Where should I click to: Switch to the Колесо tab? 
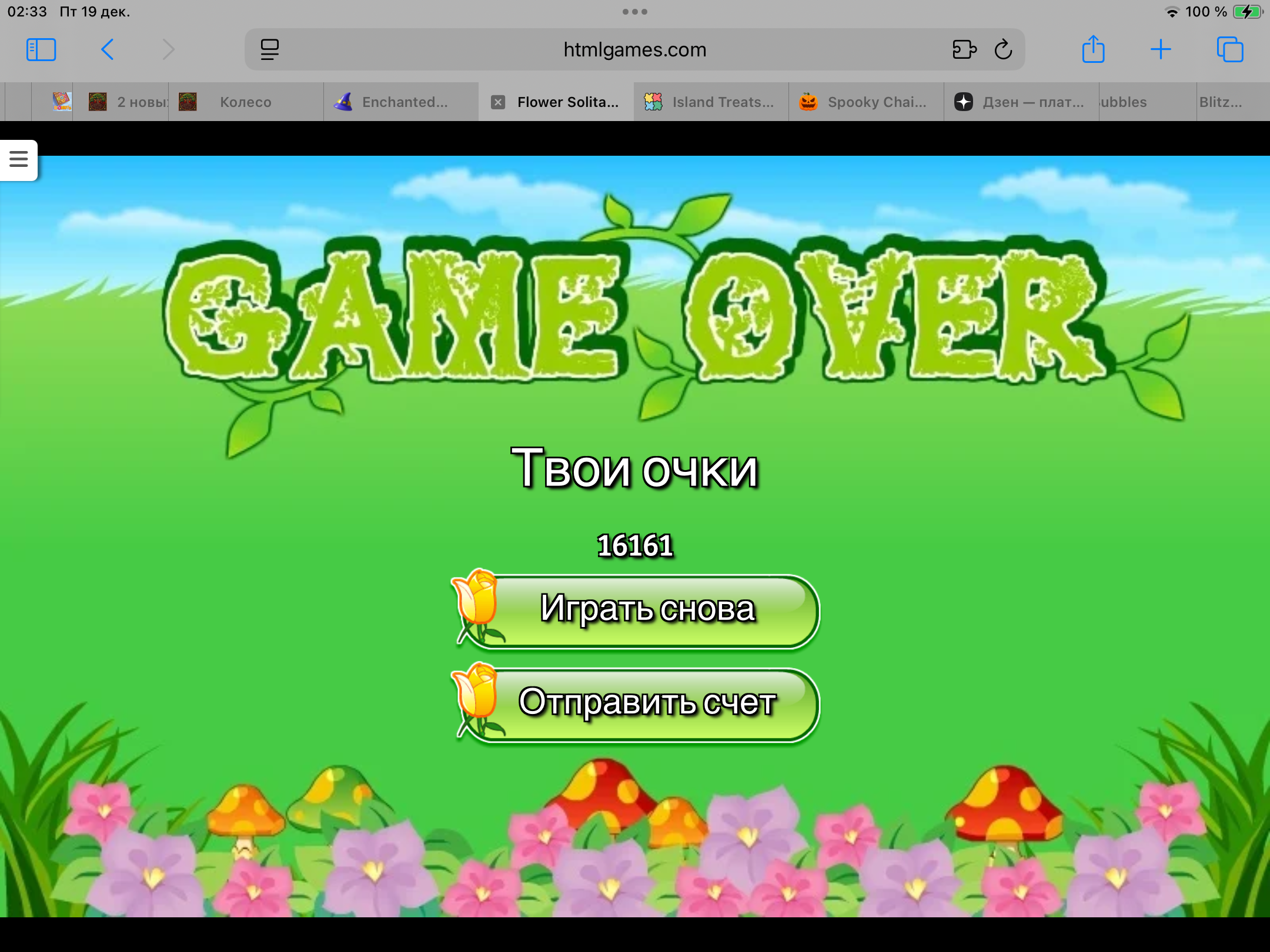pyautogui.click(x=245, y=102)
